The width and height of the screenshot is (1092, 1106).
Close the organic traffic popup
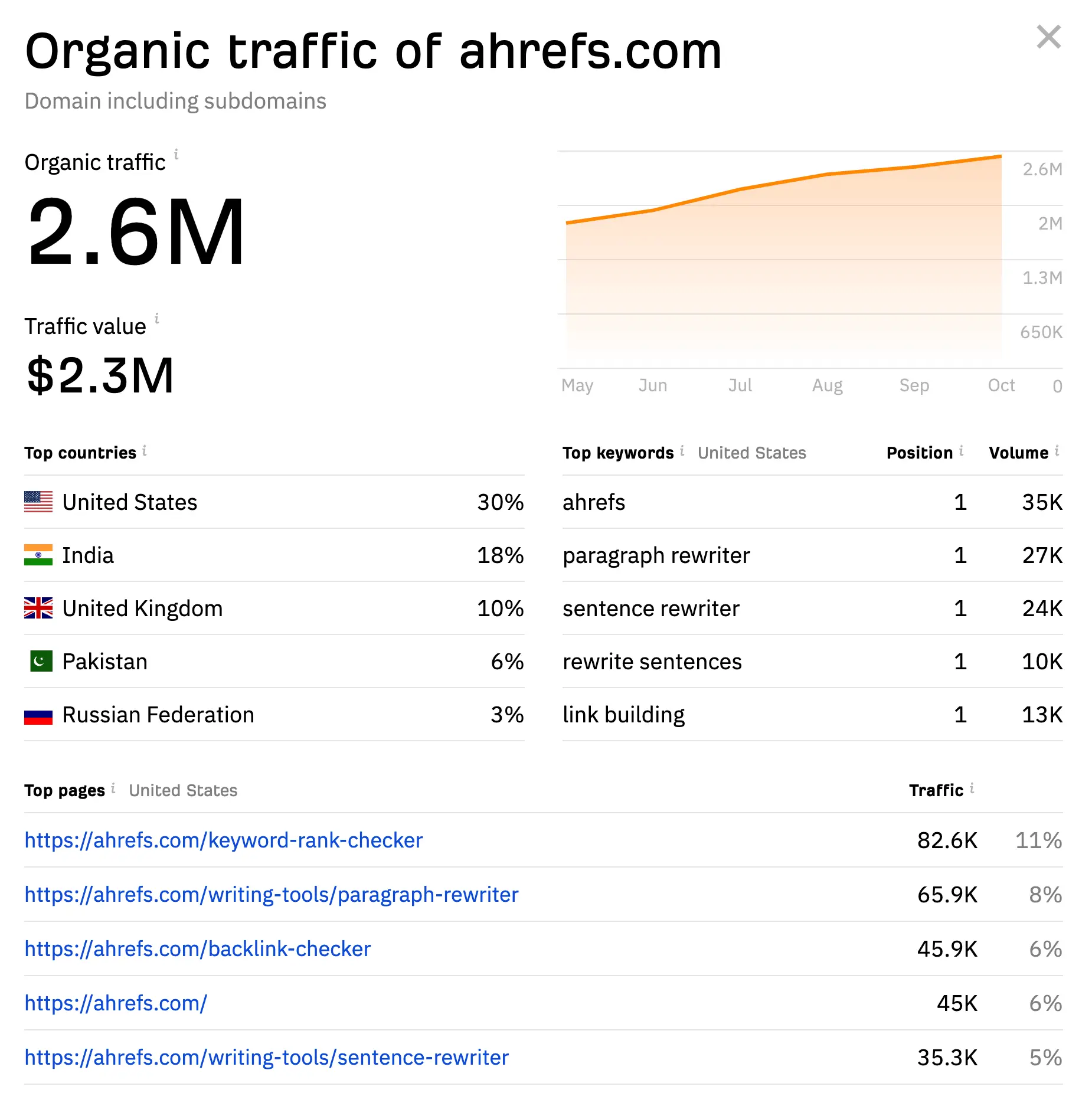click(x=1048, y=37)
